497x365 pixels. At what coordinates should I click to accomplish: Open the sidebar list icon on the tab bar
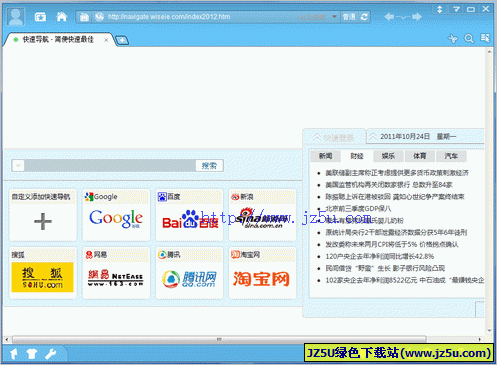pos(485,38)
